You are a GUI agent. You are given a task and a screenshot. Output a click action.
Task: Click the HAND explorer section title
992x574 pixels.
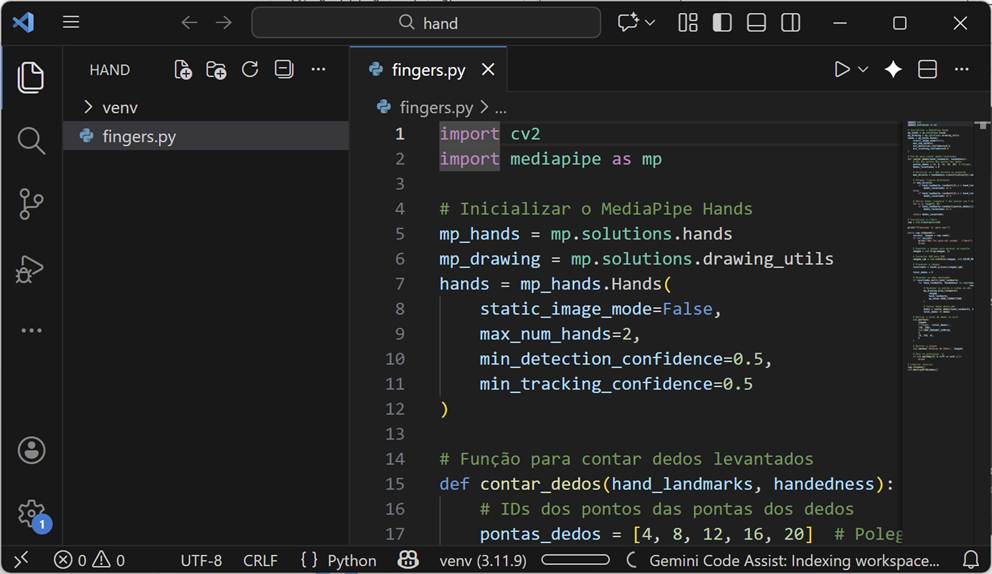coord(109,70)
